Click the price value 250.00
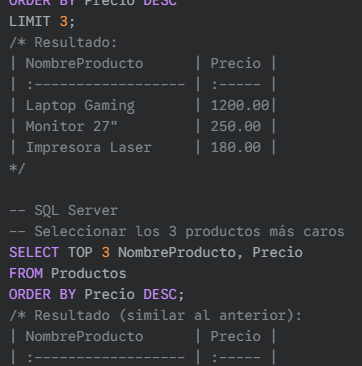362x366 pixels. pyautogui.click(x=236, y=127)
